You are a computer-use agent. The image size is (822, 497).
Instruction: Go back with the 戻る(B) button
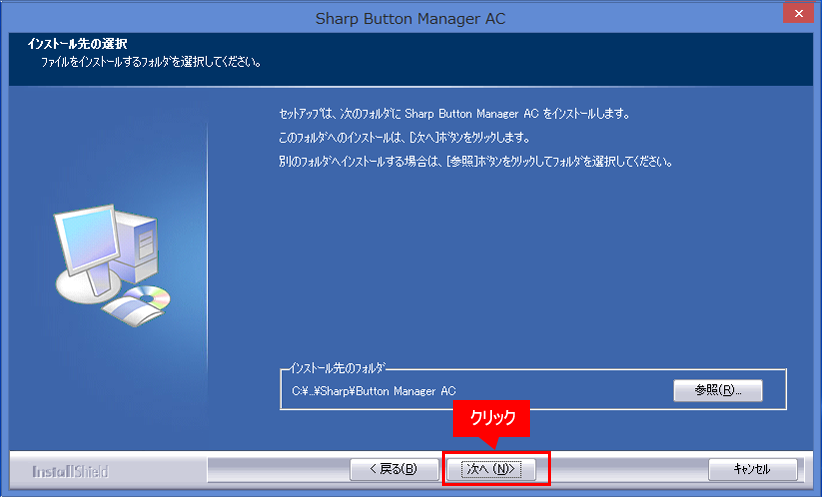click(393, 469)
